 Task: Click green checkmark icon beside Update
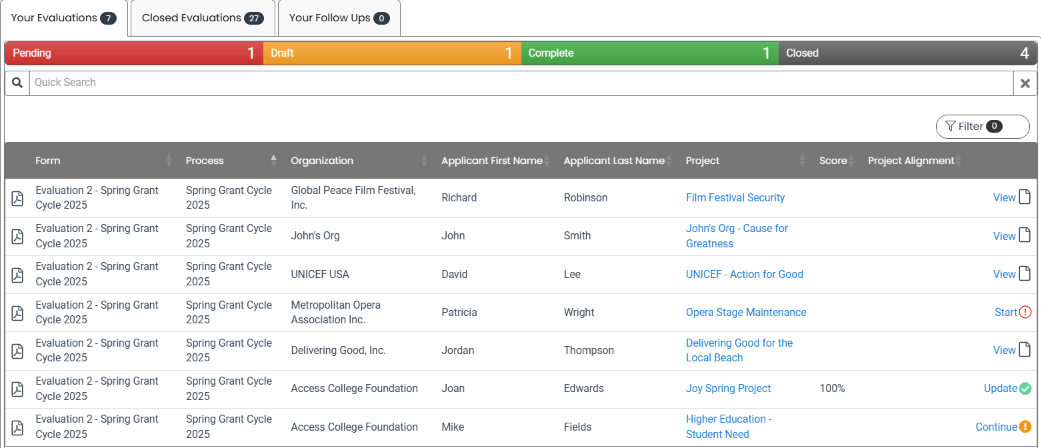coord(1025,388)
